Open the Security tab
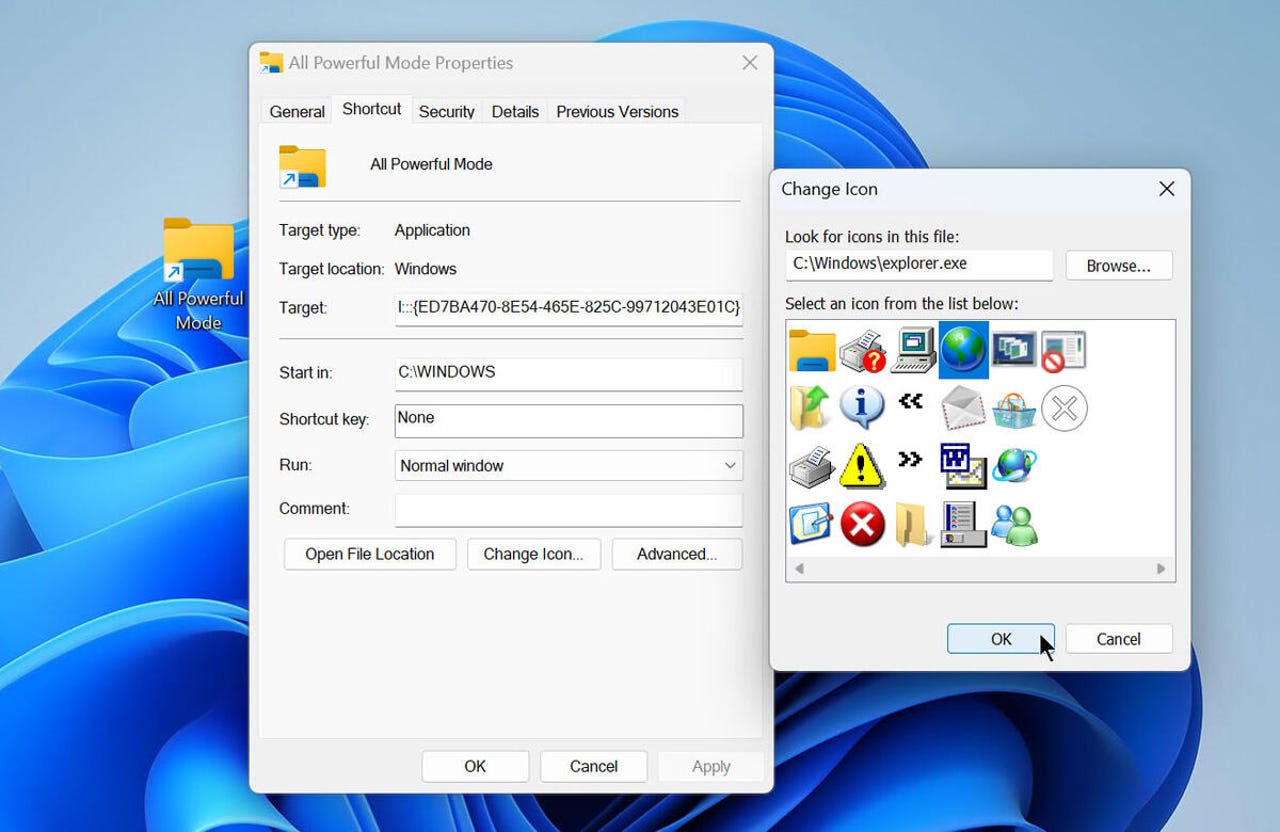The image size is (1280, 832). click(446, 111)
